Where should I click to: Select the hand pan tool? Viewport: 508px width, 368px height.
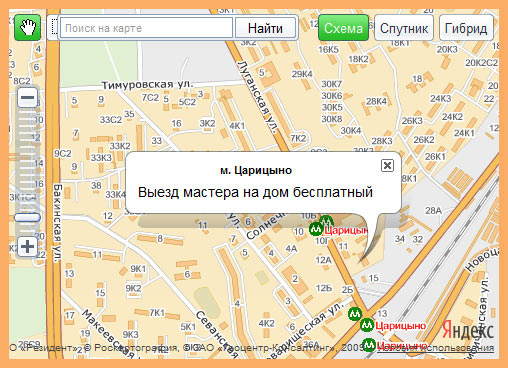pos(28,28)
